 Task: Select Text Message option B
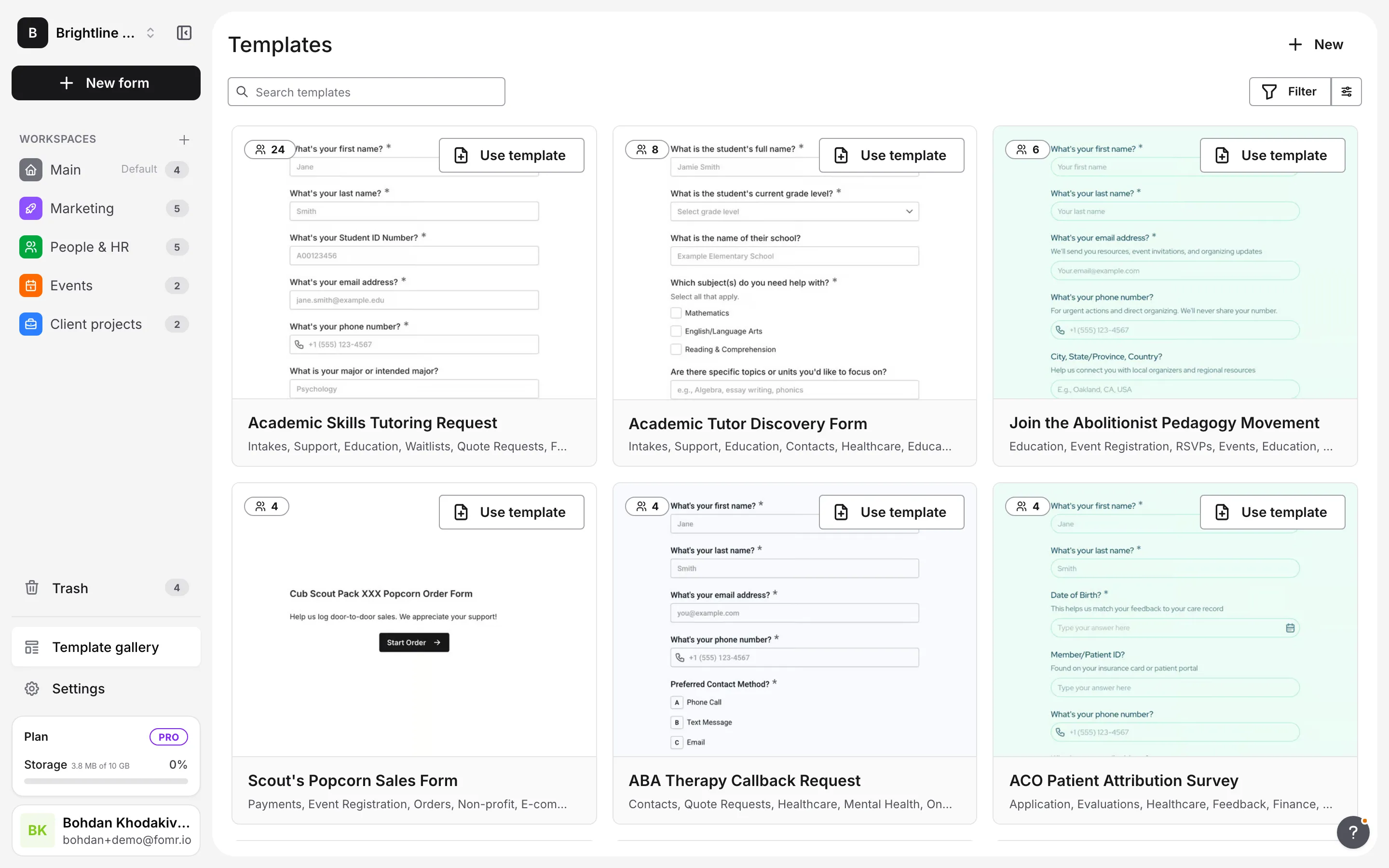click(677, 722)
